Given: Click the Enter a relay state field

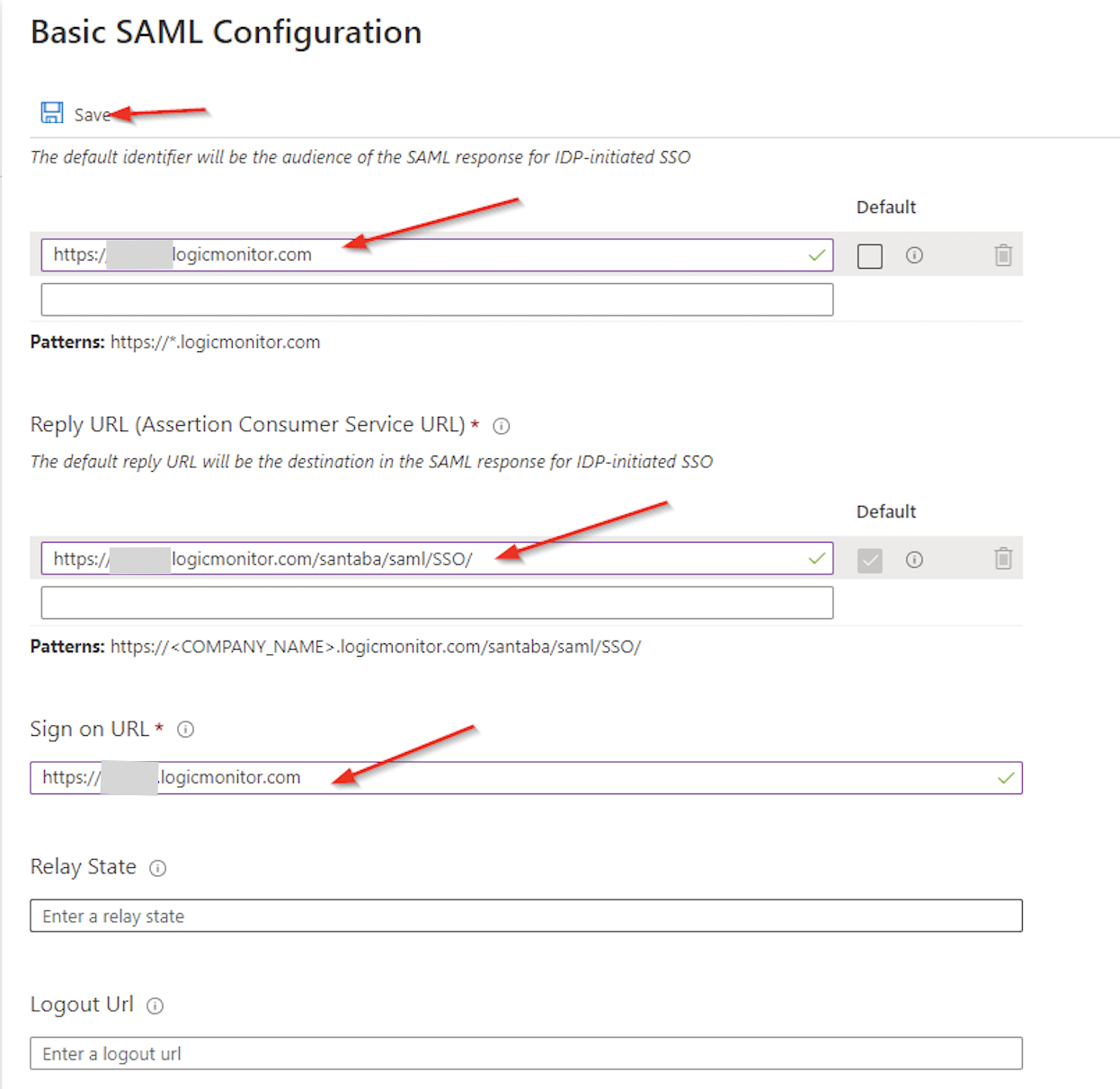Looking at the screenshot, I should 526,916.
